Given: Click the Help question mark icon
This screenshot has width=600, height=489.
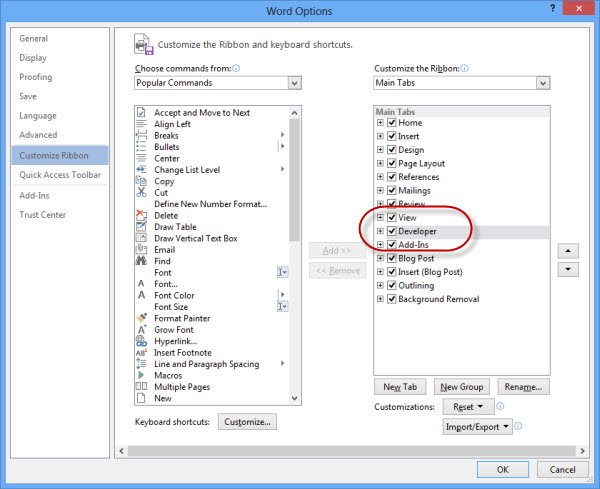Looking at the screenshot, I should [552, 8].
